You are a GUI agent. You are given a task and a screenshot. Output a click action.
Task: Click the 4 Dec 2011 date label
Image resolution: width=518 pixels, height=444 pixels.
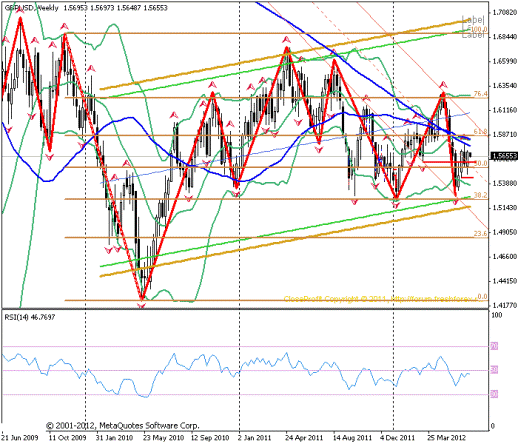tap(398, 438)
